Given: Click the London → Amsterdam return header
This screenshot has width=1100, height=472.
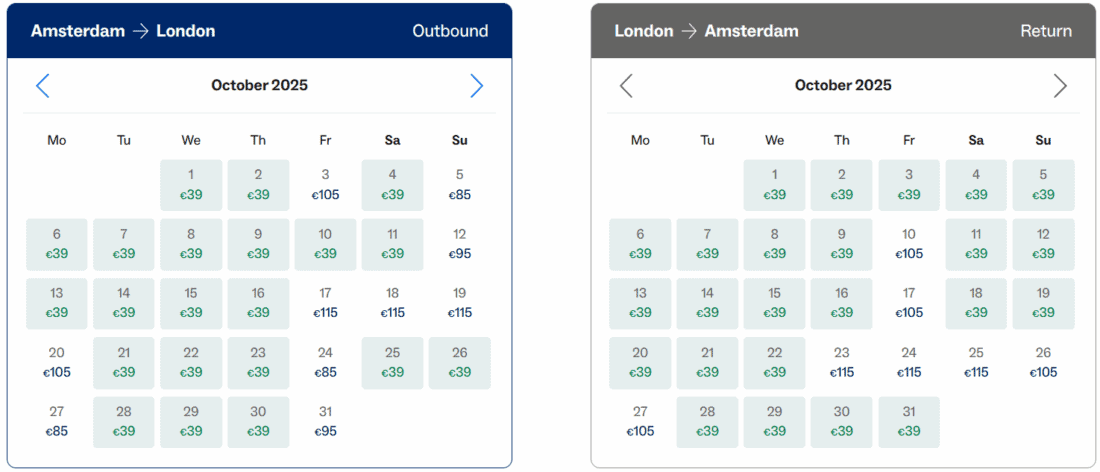Looking at the screenshot, I should click(706, 31).
